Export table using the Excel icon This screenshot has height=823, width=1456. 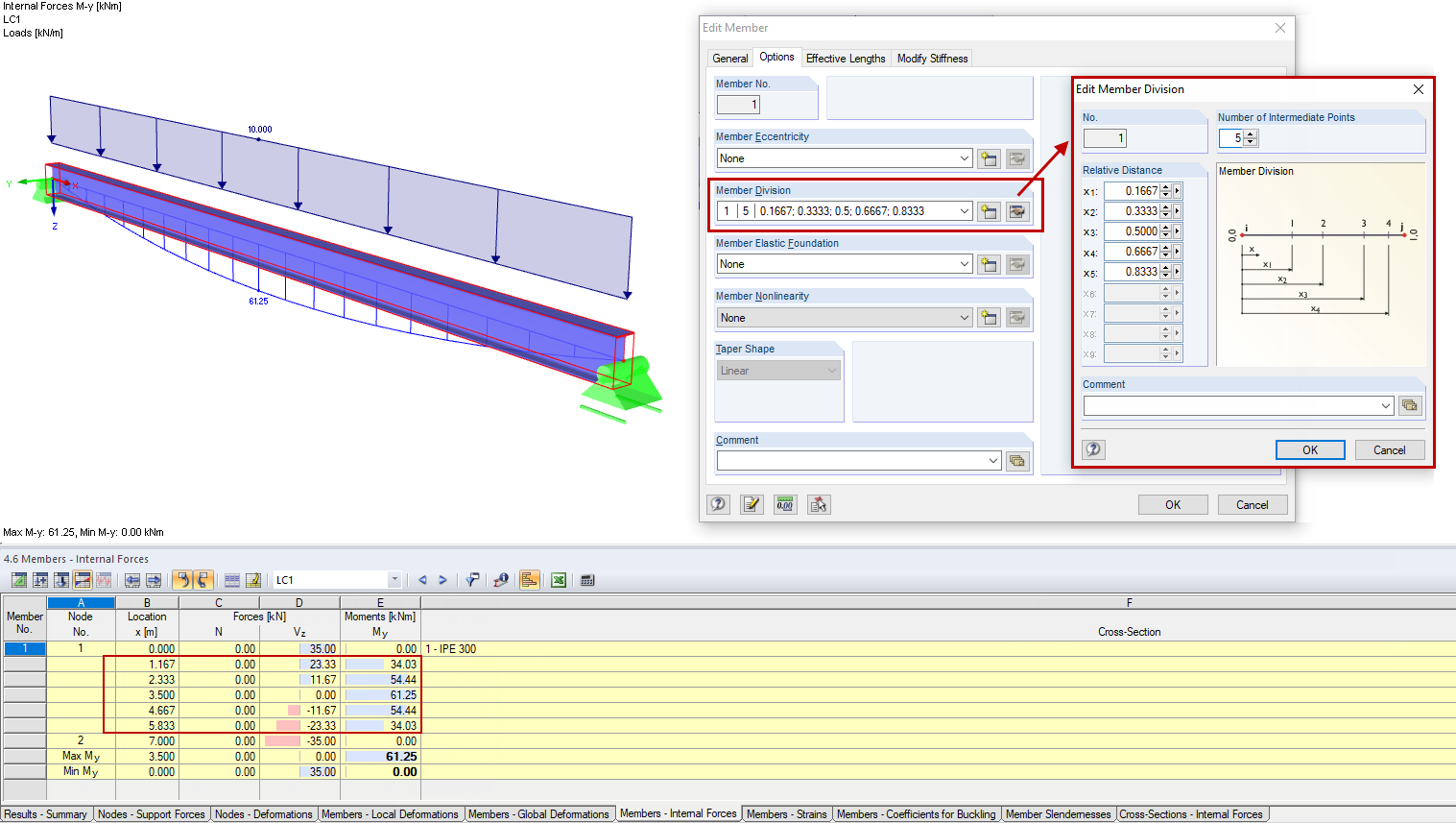(559, 580)
